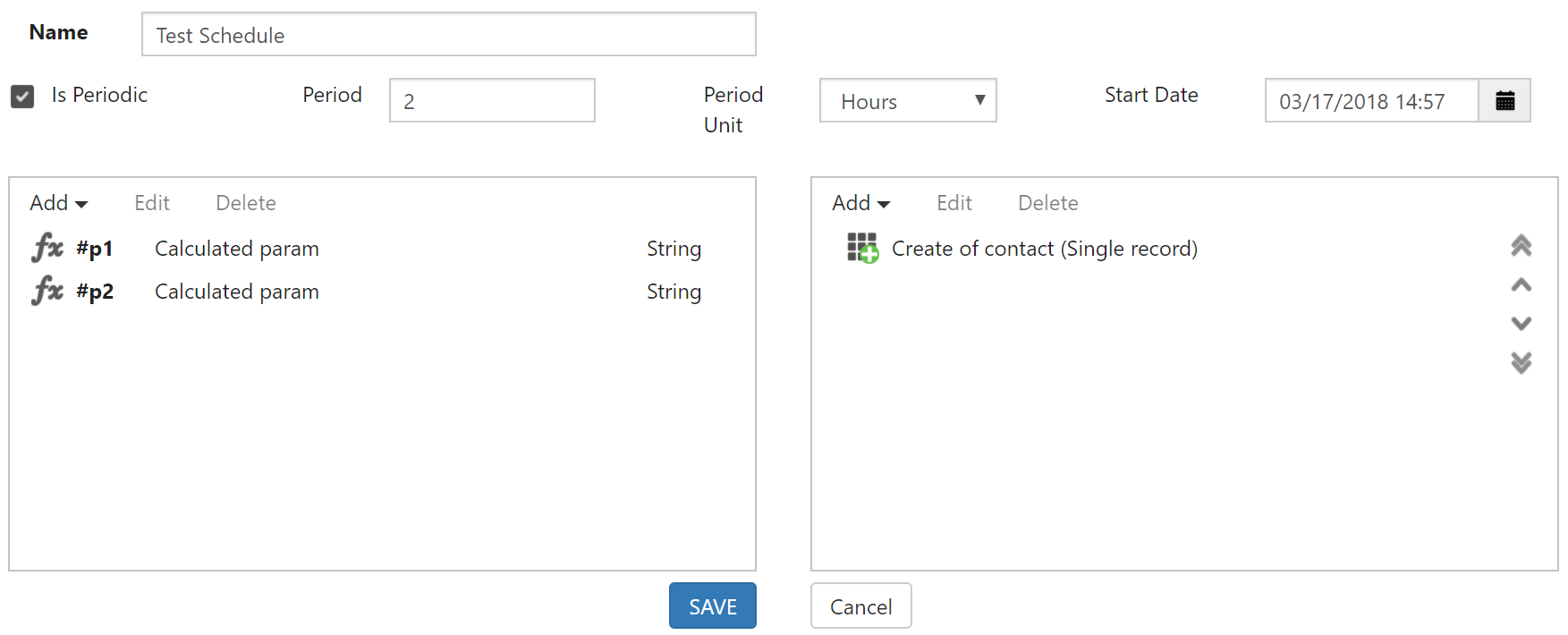The image size is (1568, 635).
Task: Click Delete in the actions panel
Action: [x=1047, y=203]
